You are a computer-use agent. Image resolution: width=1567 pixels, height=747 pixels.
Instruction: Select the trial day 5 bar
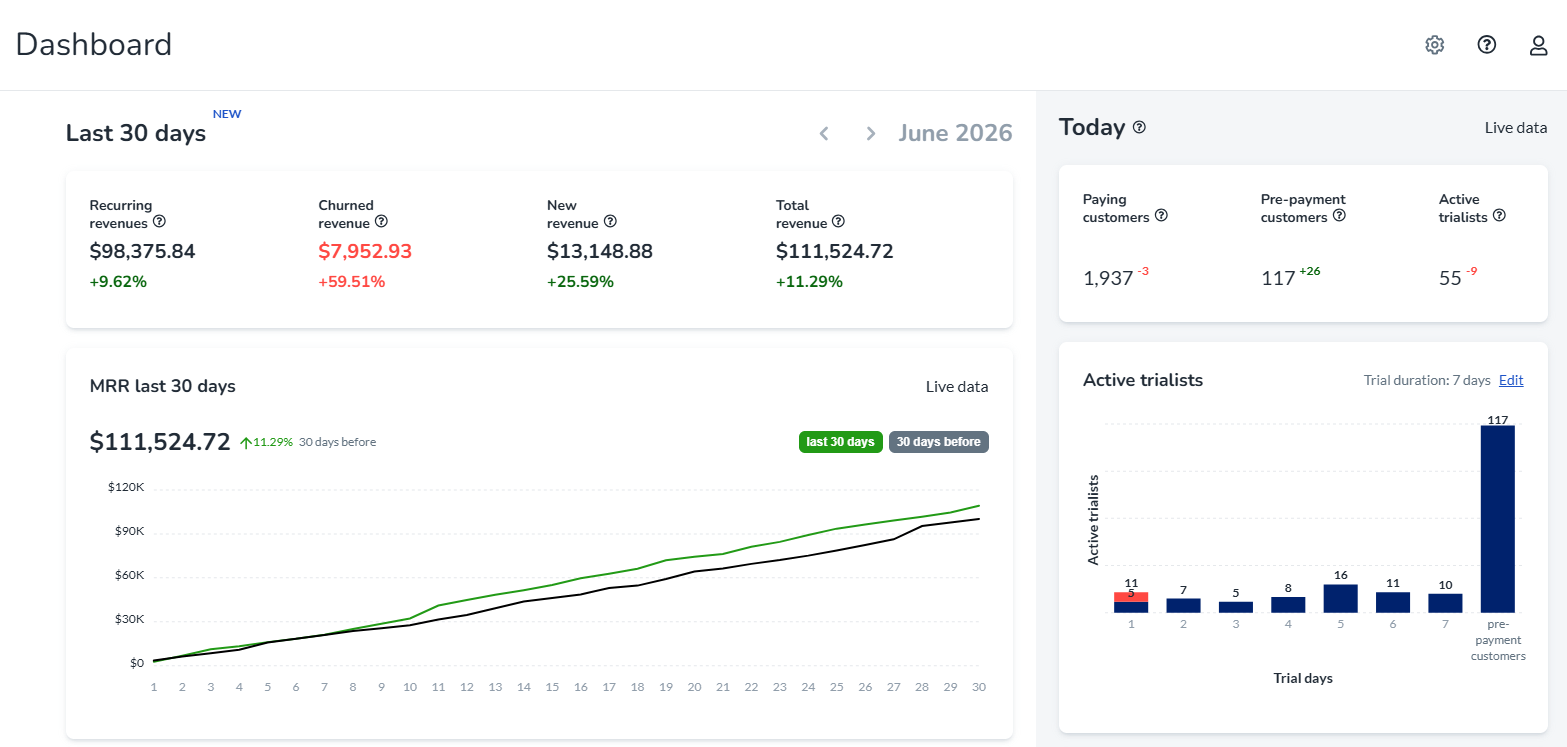pyautogui.click(x=1341, y=598)
